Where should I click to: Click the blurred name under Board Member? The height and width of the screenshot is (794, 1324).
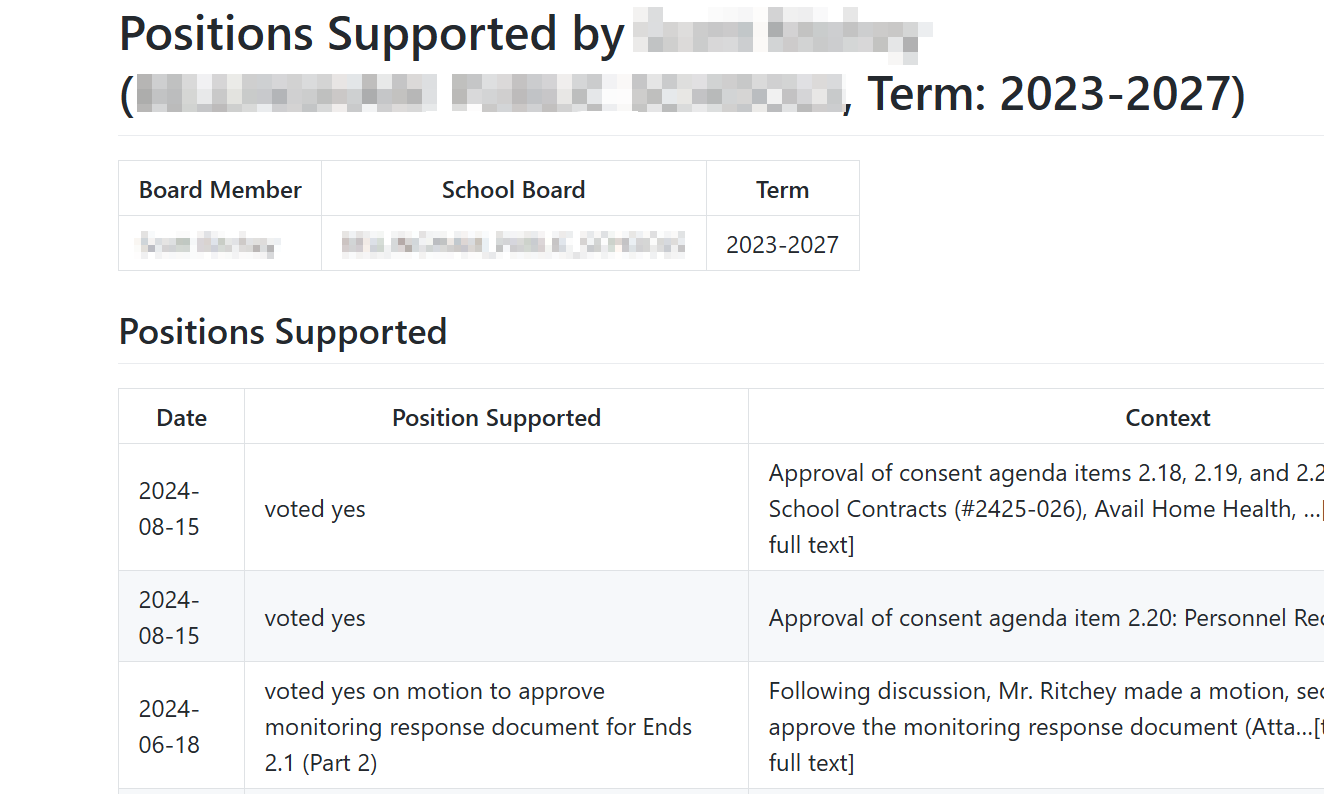[x=208, y=244]
